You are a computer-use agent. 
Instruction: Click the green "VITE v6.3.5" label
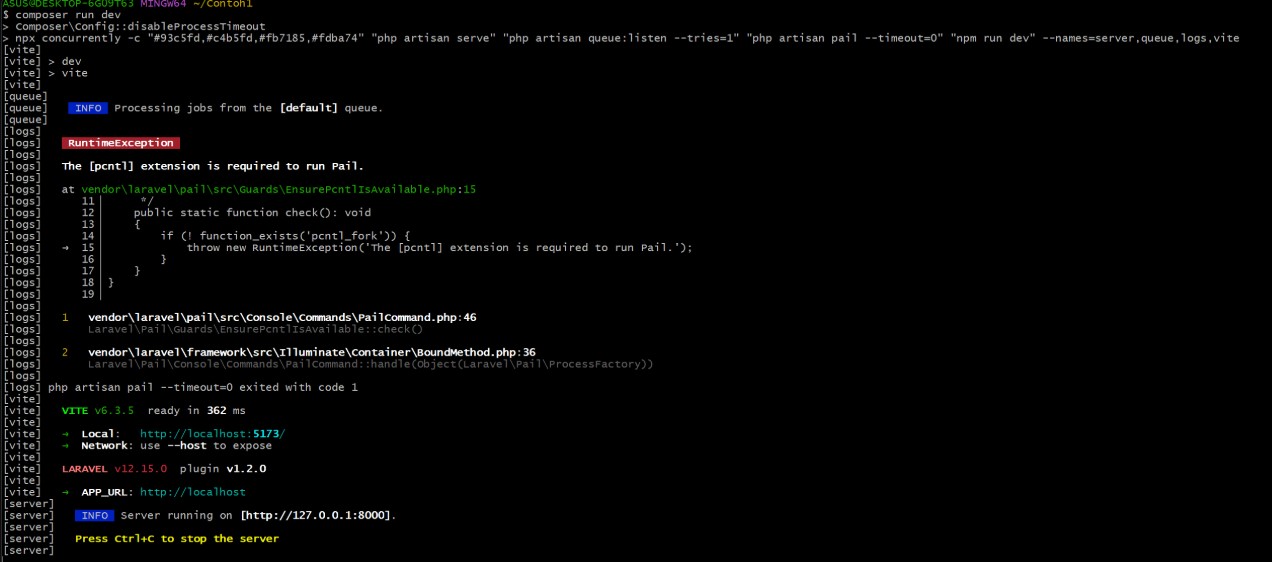tap(97, 411)
